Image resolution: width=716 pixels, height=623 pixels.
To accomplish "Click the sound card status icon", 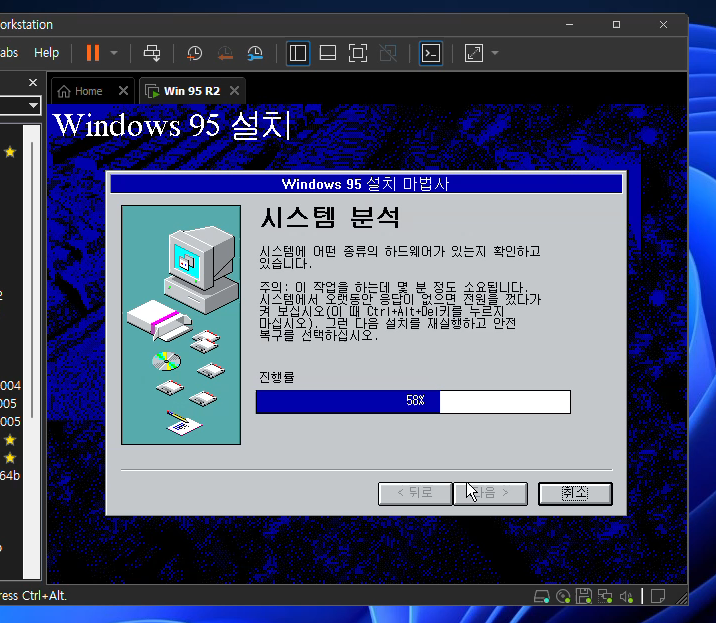I will tap(626, 596).
